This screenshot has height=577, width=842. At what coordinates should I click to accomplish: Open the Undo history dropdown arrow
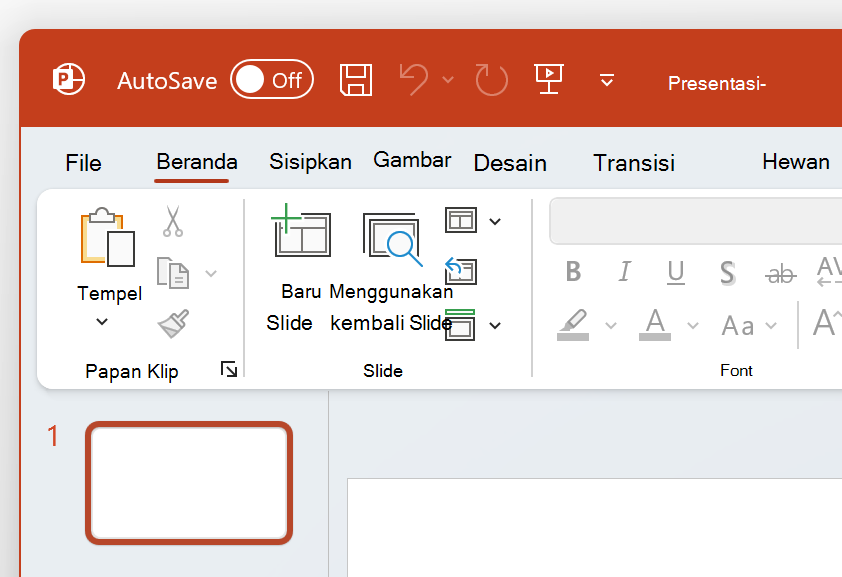448,80
